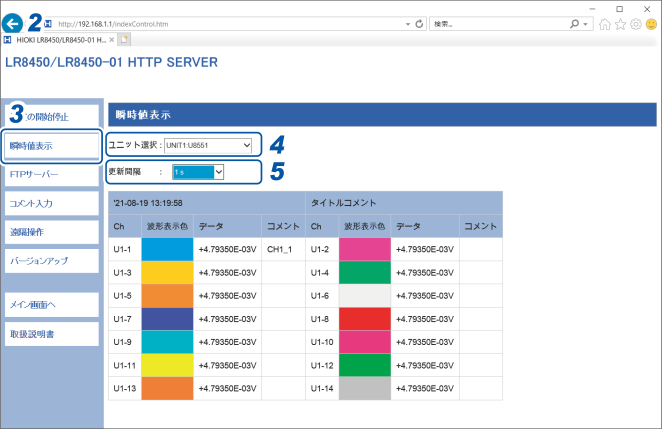This screenshot has height=429, width=662.
Task: Click U1-1 channel label
Action: pos(122,249)
